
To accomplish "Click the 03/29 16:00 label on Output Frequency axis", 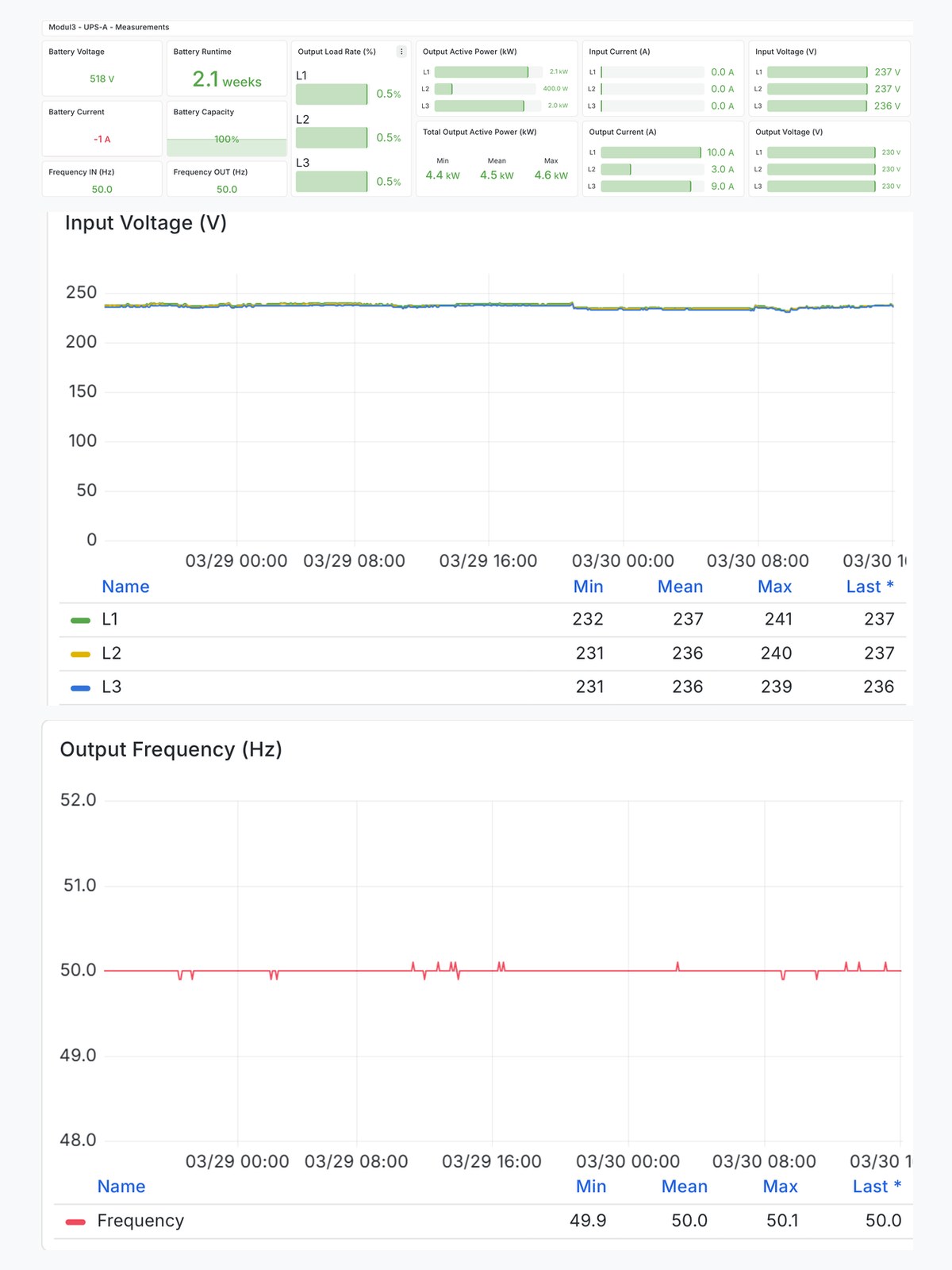I will click(492, 1162).
